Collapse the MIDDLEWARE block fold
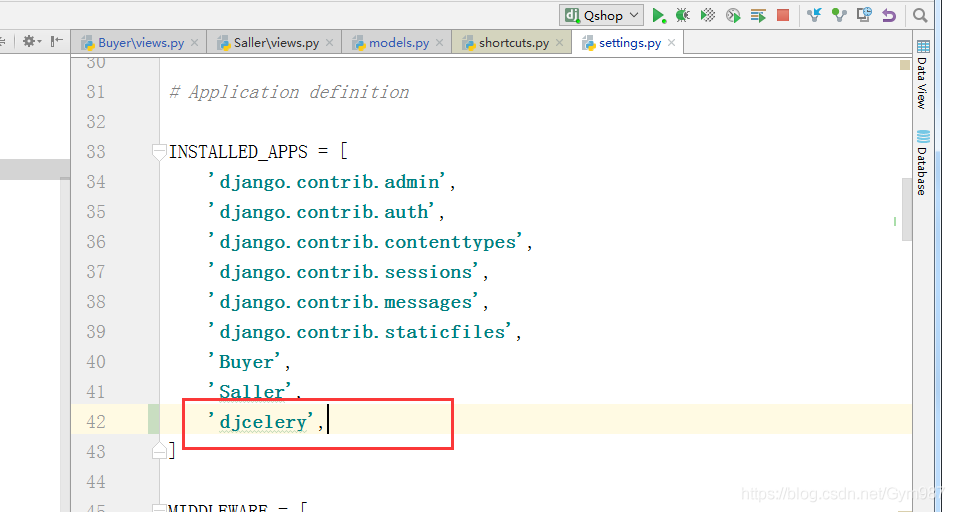Image resolution: width=955 pixels, height=512 pixels. coord(159,508)
